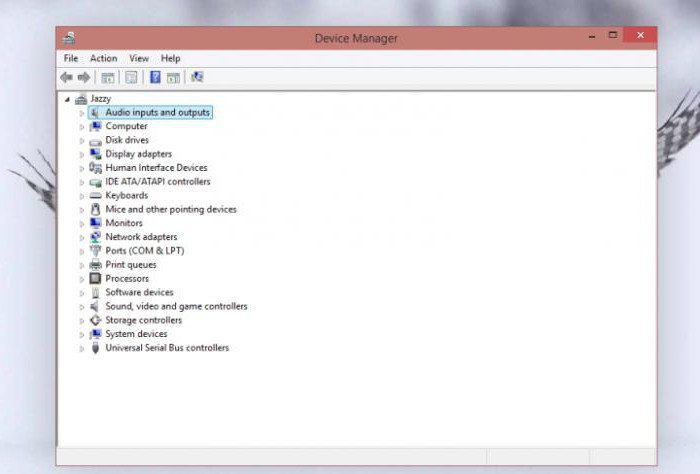Click the Forward arrow in toolbar
Screen dimensions: 700x474
pos(84,77)
